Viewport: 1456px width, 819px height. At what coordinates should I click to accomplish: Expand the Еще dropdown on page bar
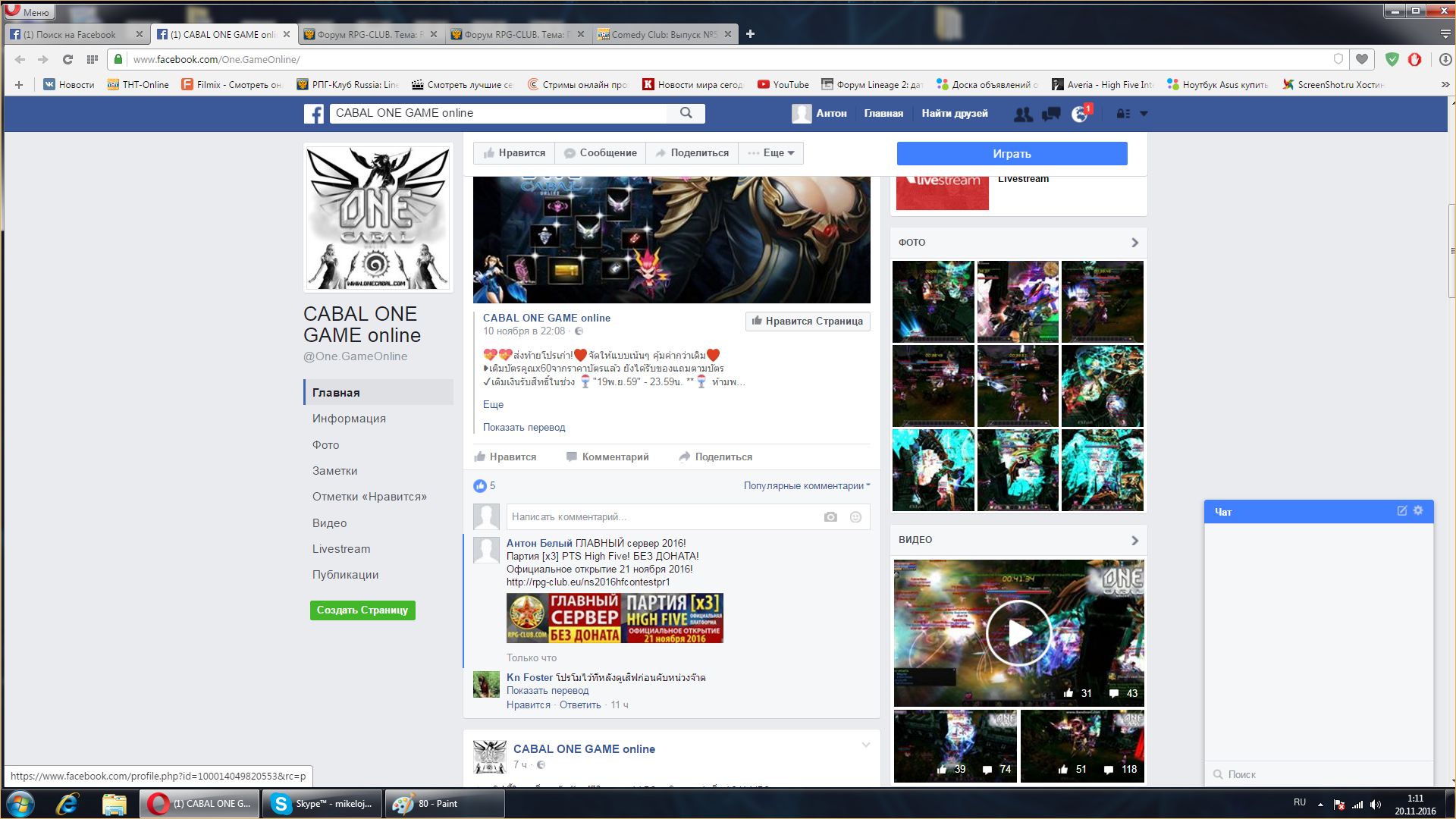click(x=771, y=153)
